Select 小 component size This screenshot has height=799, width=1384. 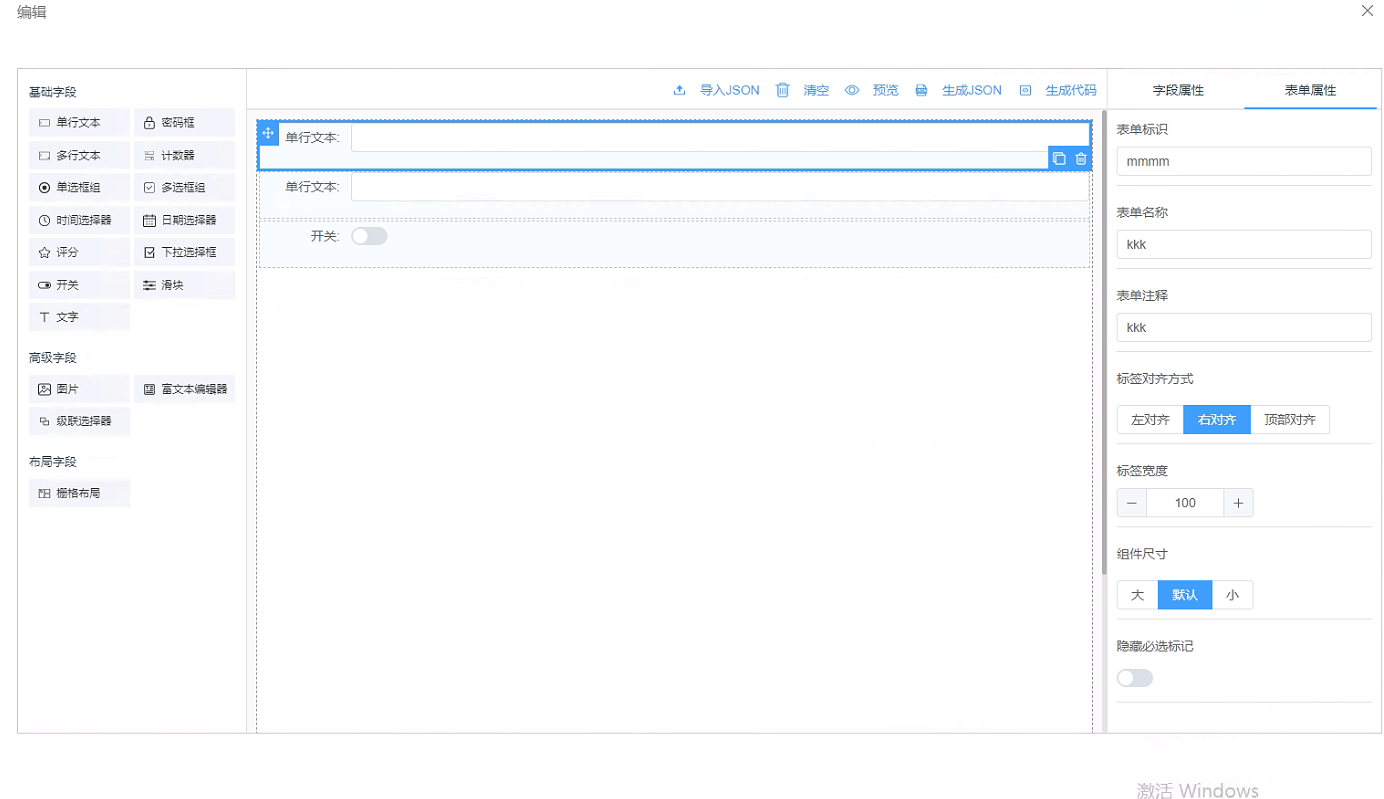[1232, 595]
